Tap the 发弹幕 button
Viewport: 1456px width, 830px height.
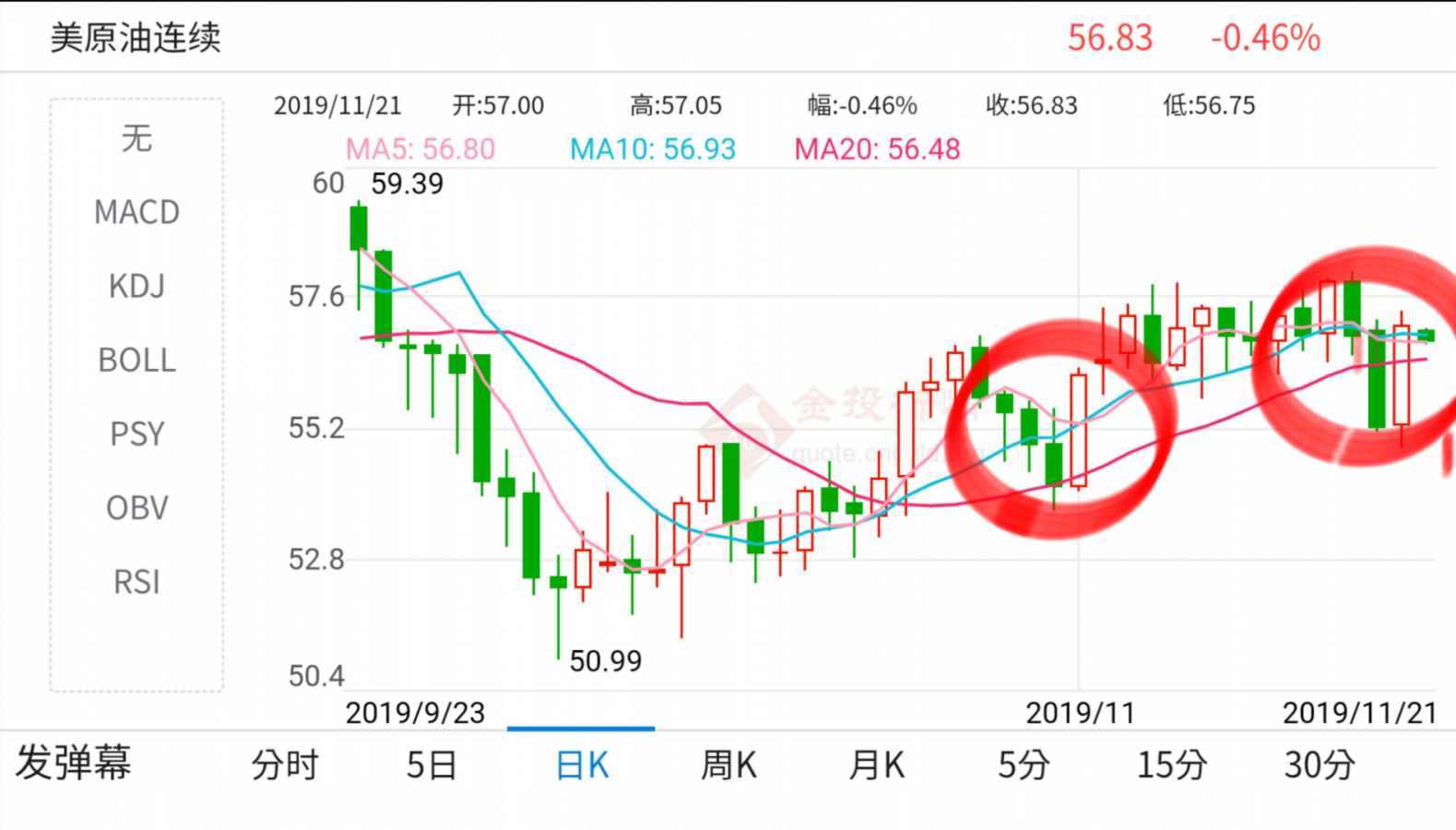point(74,763)
